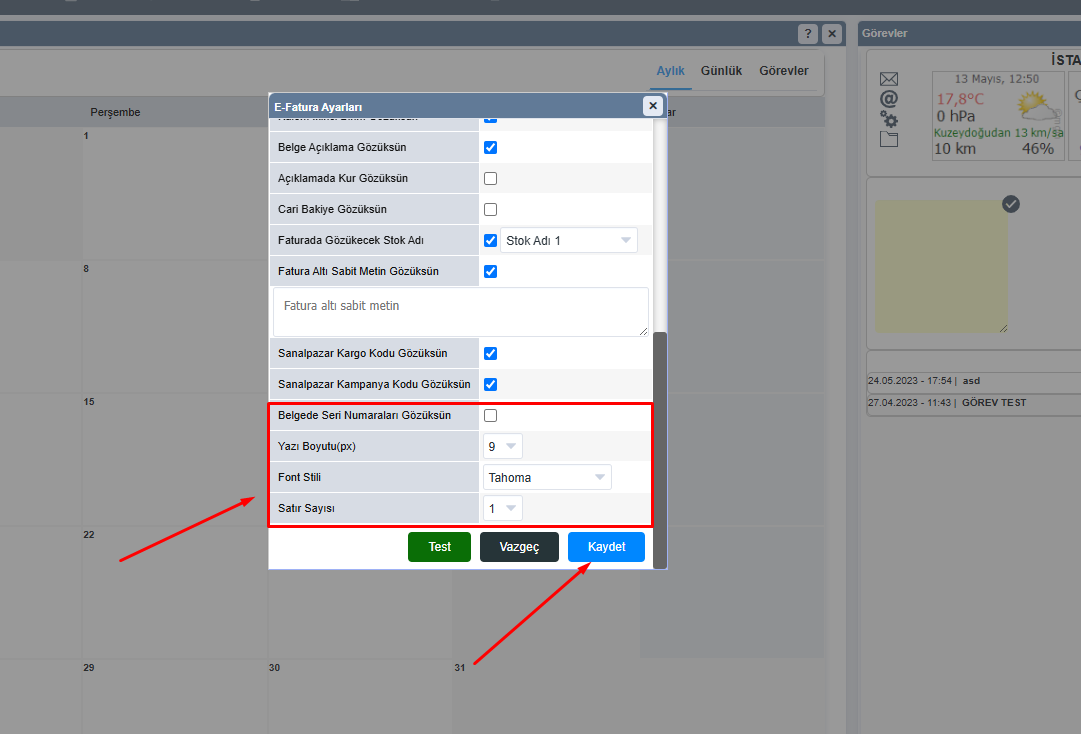Viewport: 1081px width, 734px height.
Task: Expand the Font Stili Tahoma dropdown
Action: (547, 478)
